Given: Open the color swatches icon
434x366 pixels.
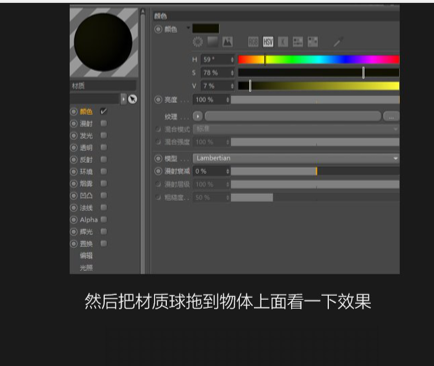Looking at the screenshot, I should pyautogui.click(x=313, y=42).
